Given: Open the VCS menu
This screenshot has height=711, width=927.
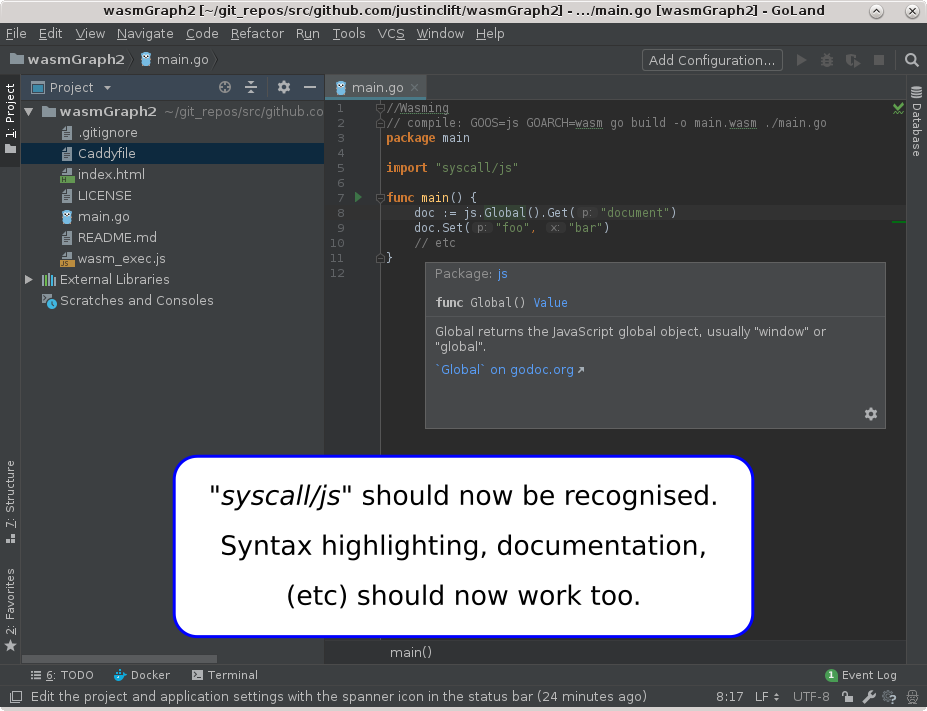Looking at the screenshot, I should (x=391, y=34).
